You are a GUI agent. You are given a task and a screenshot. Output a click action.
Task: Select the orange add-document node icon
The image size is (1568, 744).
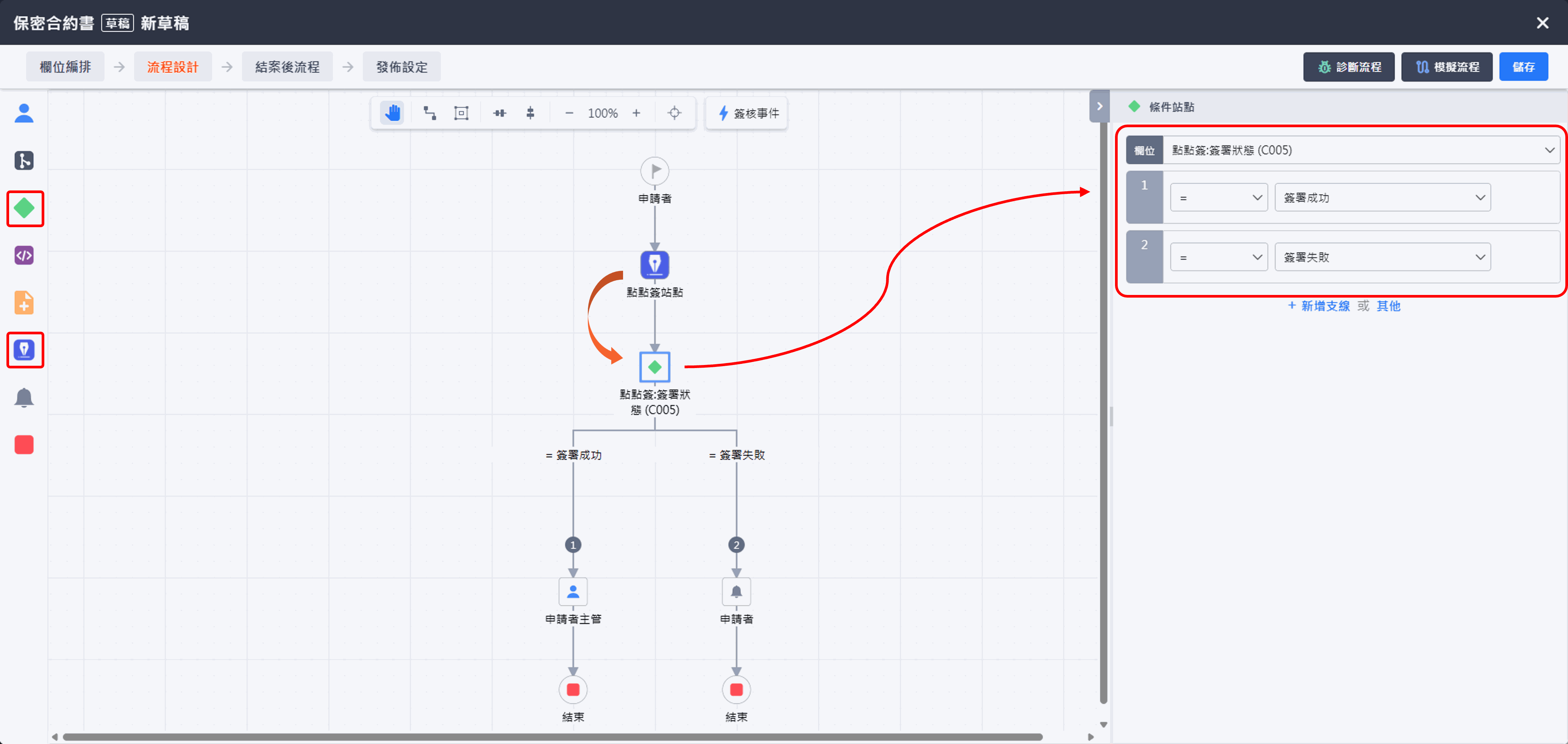[x=24, y=303]
